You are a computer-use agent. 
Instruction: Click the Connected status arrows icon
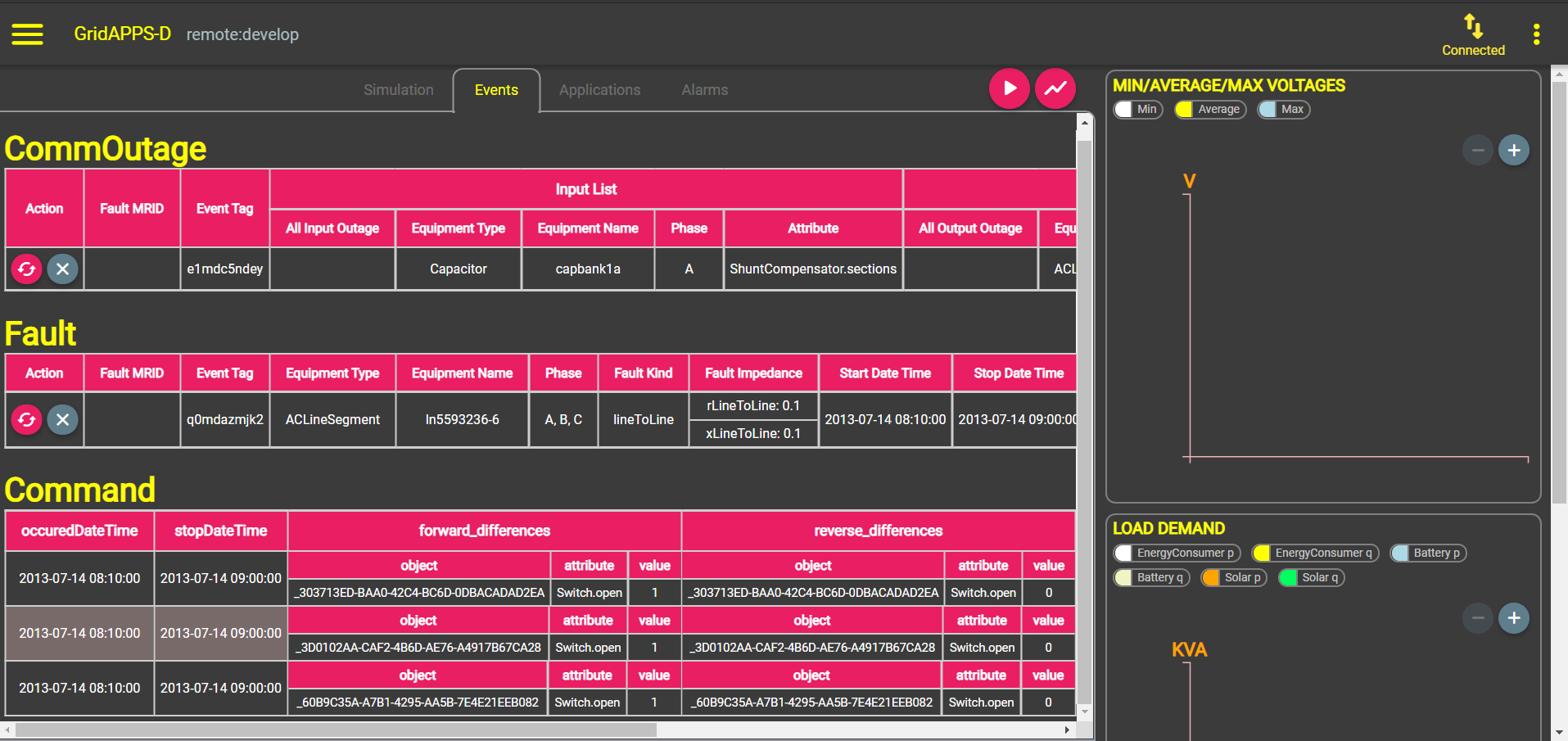(x=1473, y=26)
